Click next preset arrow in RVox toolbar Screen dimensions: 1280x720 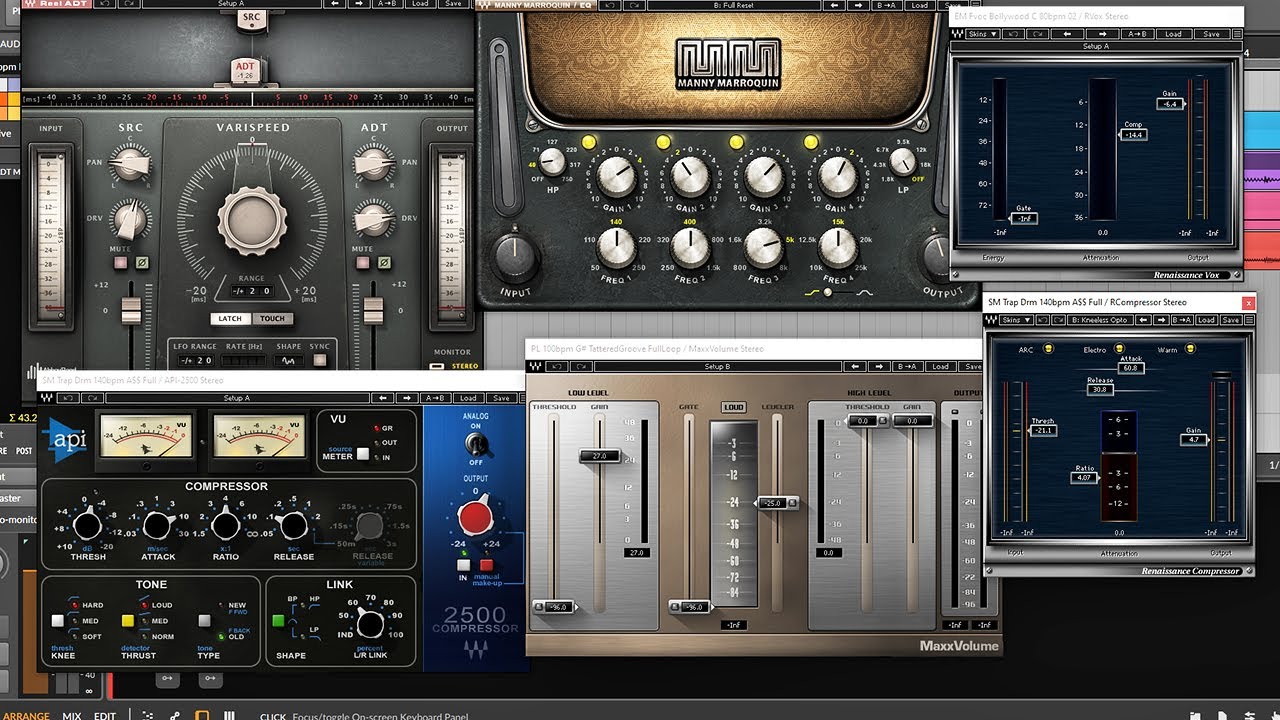tap(1102, 34)
